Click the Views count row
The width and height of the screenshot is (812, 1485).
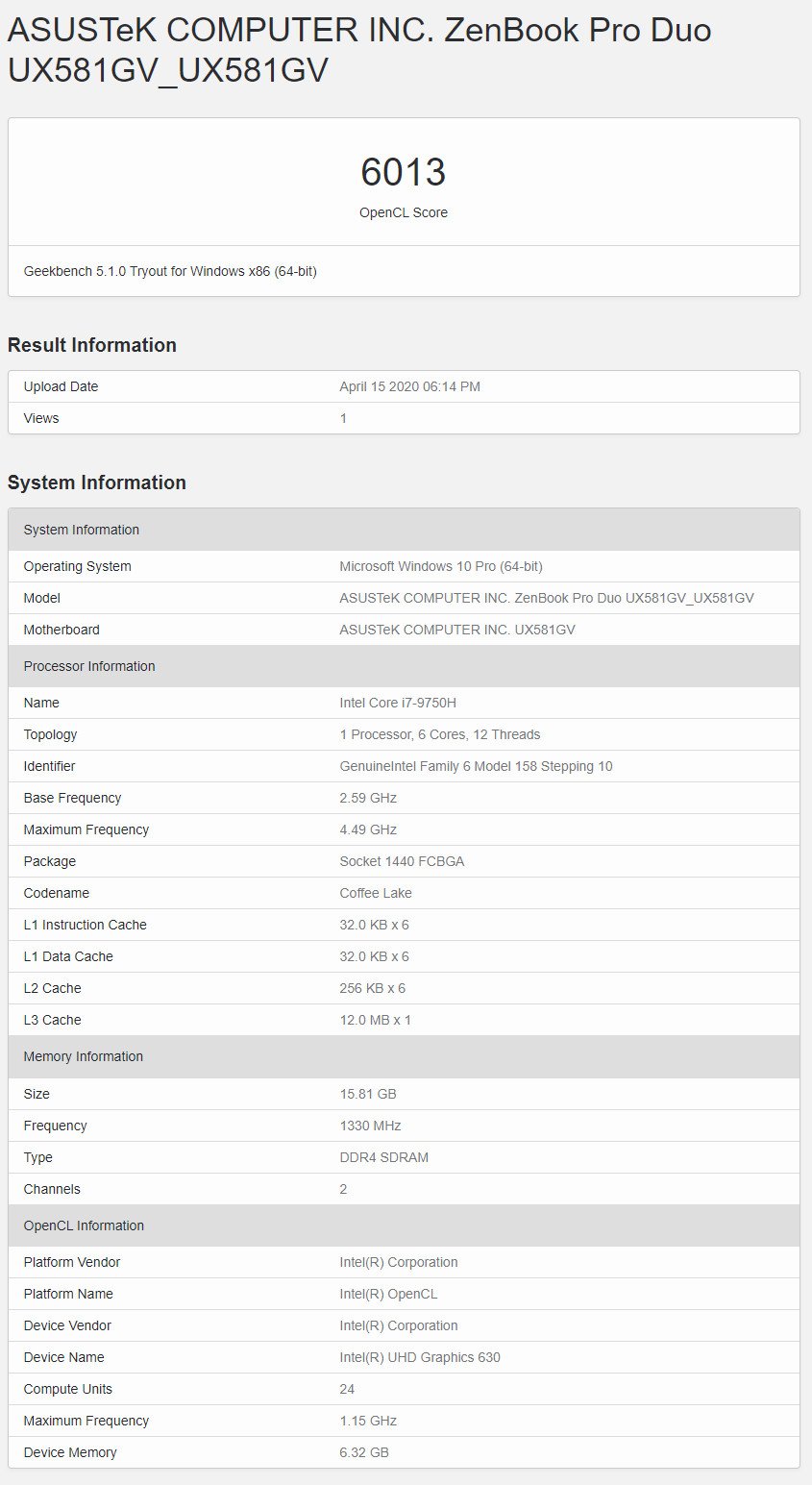click(x=404, y=418)
